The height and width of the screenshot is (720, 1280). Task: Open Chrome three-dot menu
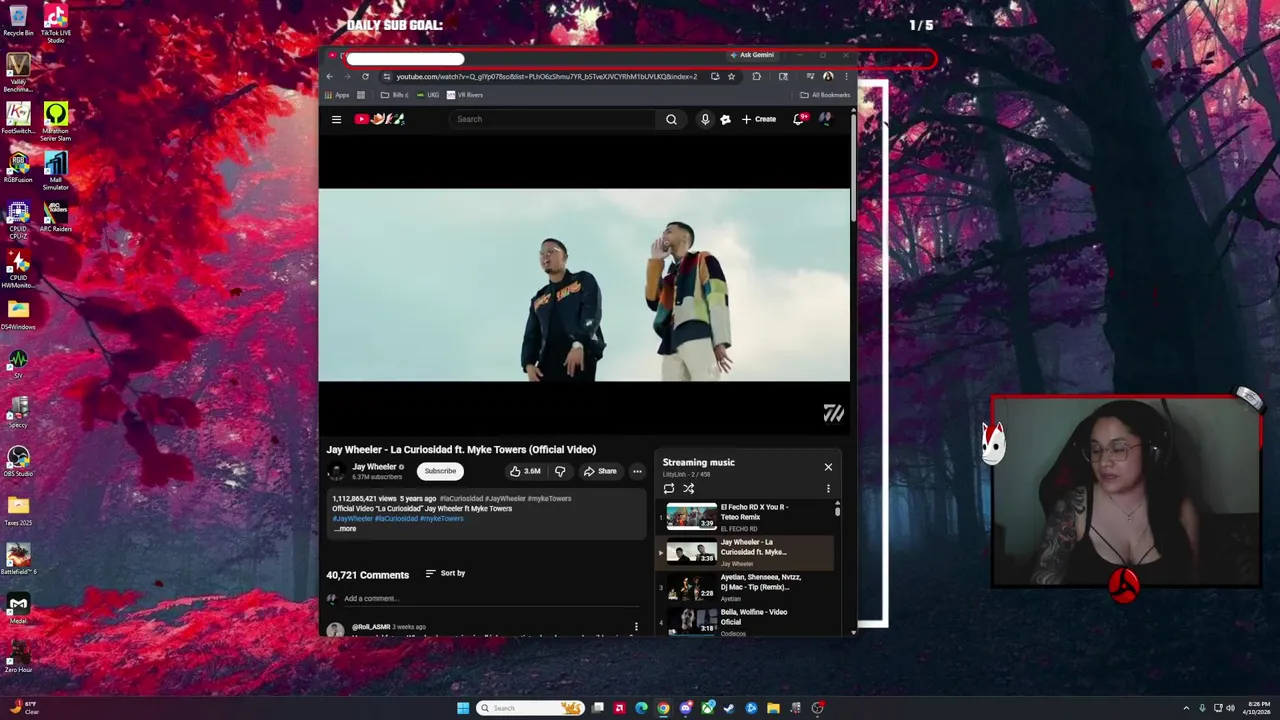[x=846, y=77]
